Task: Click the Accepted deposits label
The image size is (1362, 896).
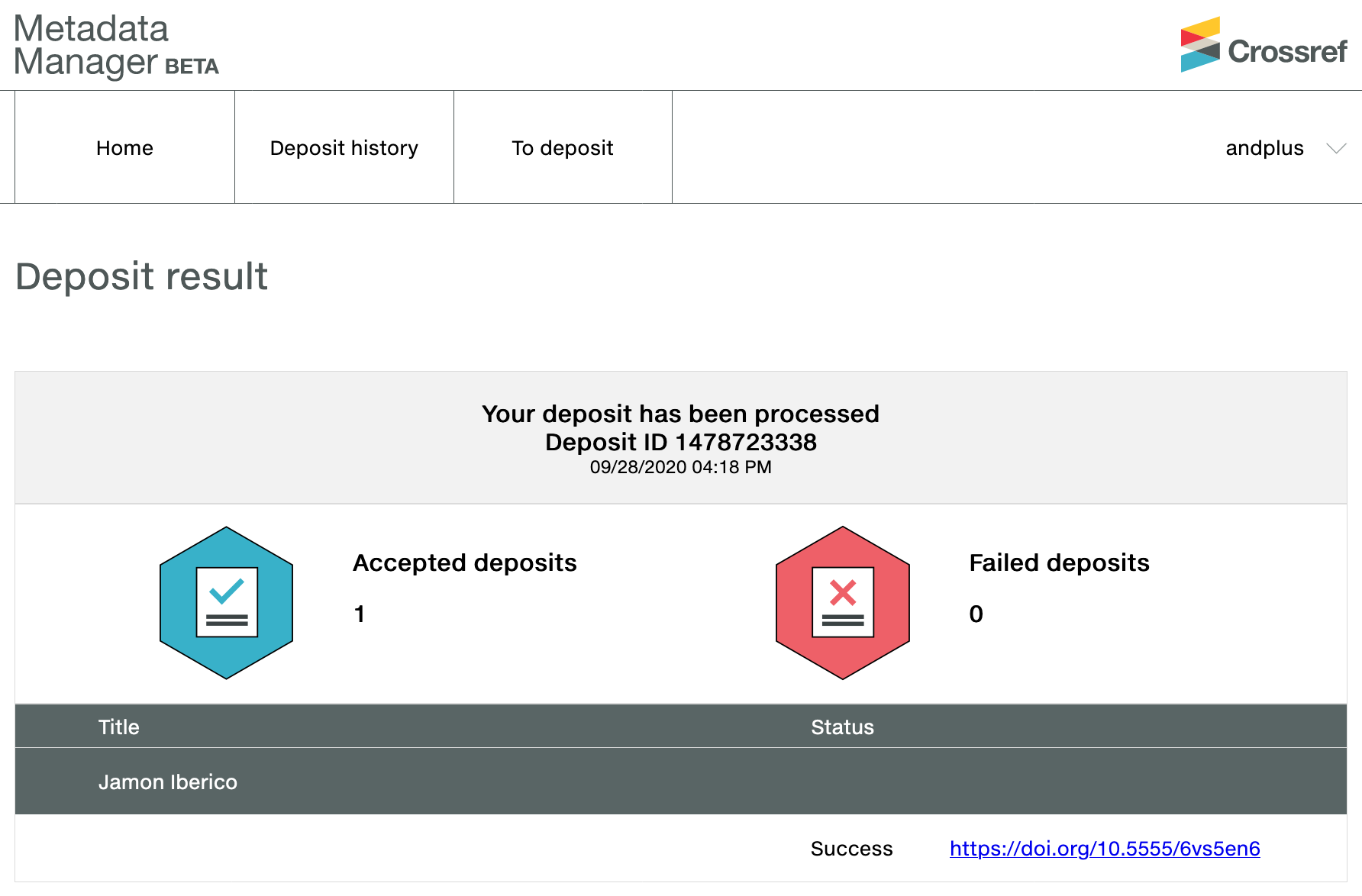Action: coord(464,563)
